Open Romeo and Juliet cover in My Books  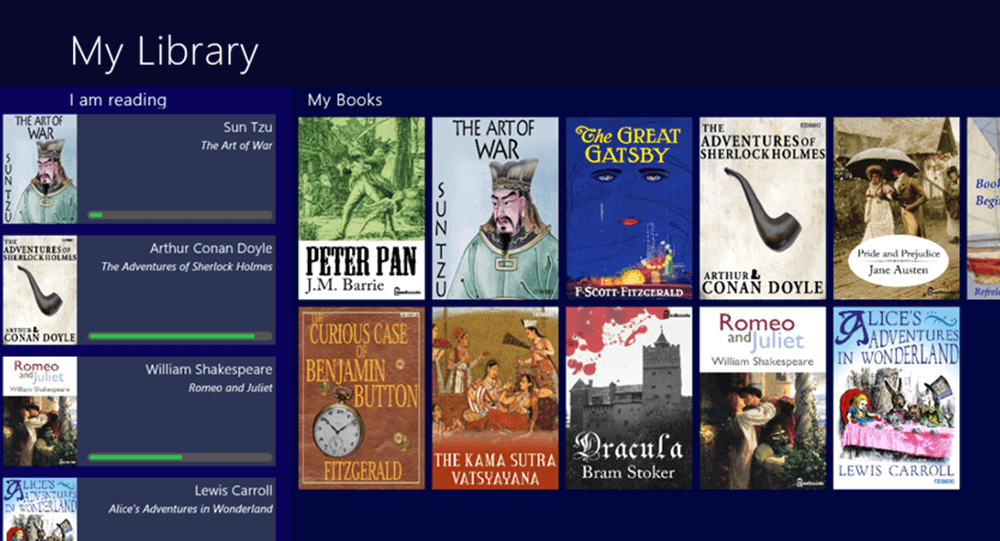[763, 398]
